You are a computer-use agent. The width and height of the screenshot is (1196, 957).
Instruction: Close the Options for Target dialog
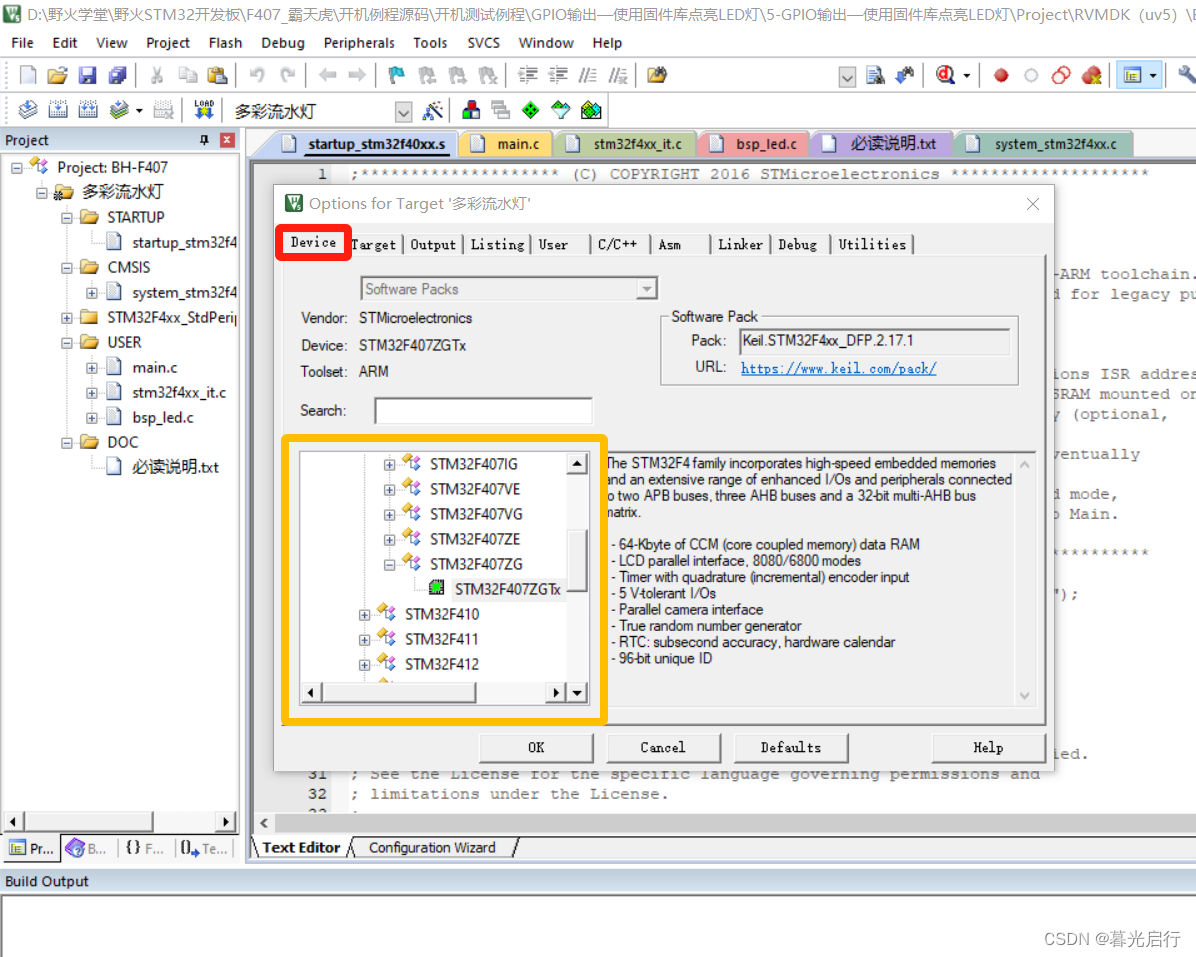click(1032, 204)
